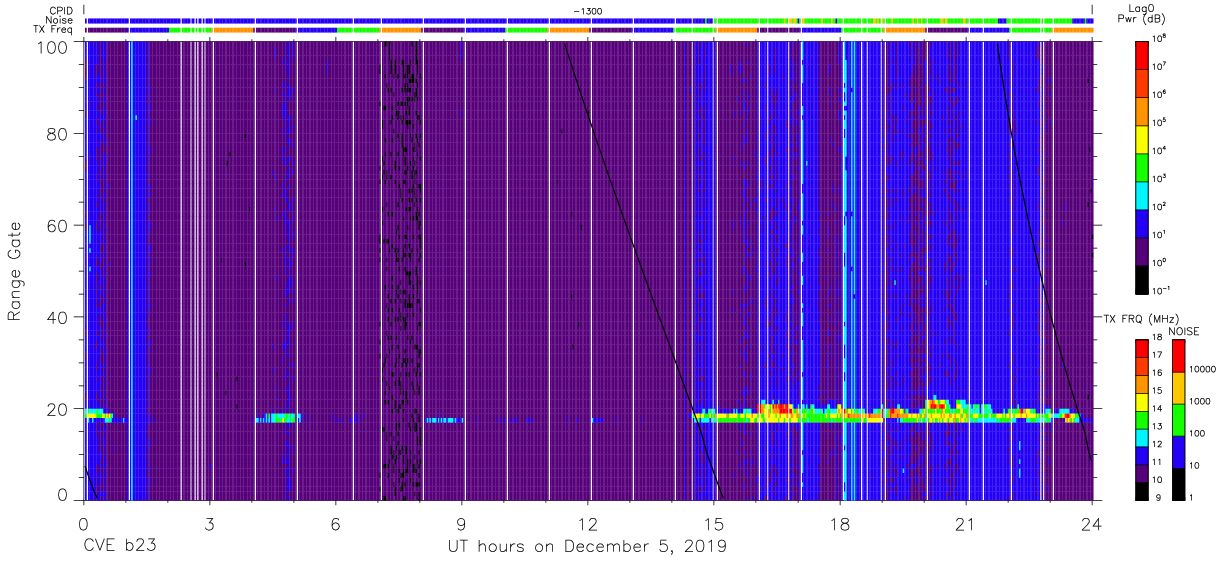The image size is (1228, 567).
Task: Click the 'Range Gate' y-axis title
Action: (15, 271)
